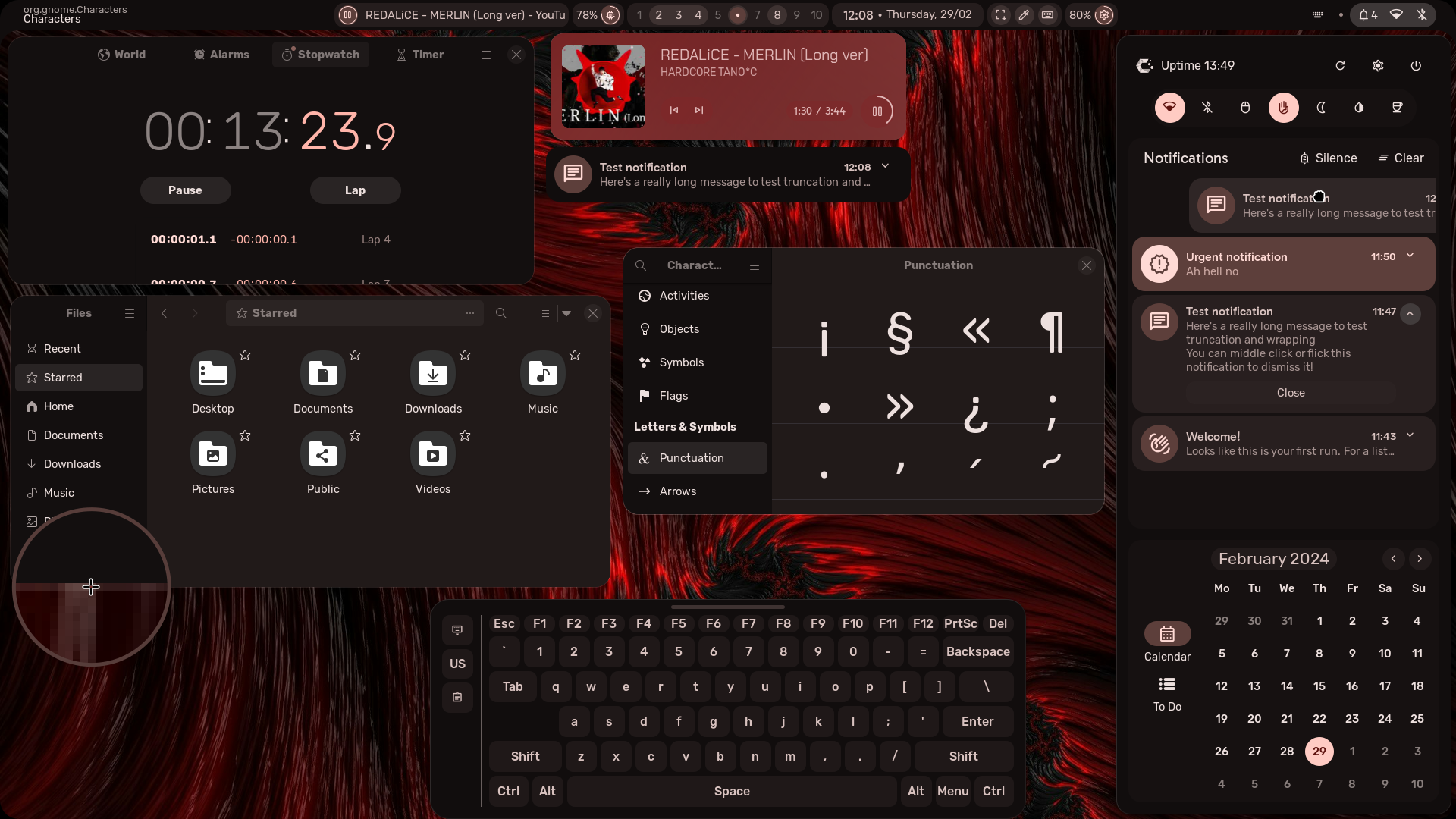Clear all notifications

pyautogui.click(x=1400, y=158)
